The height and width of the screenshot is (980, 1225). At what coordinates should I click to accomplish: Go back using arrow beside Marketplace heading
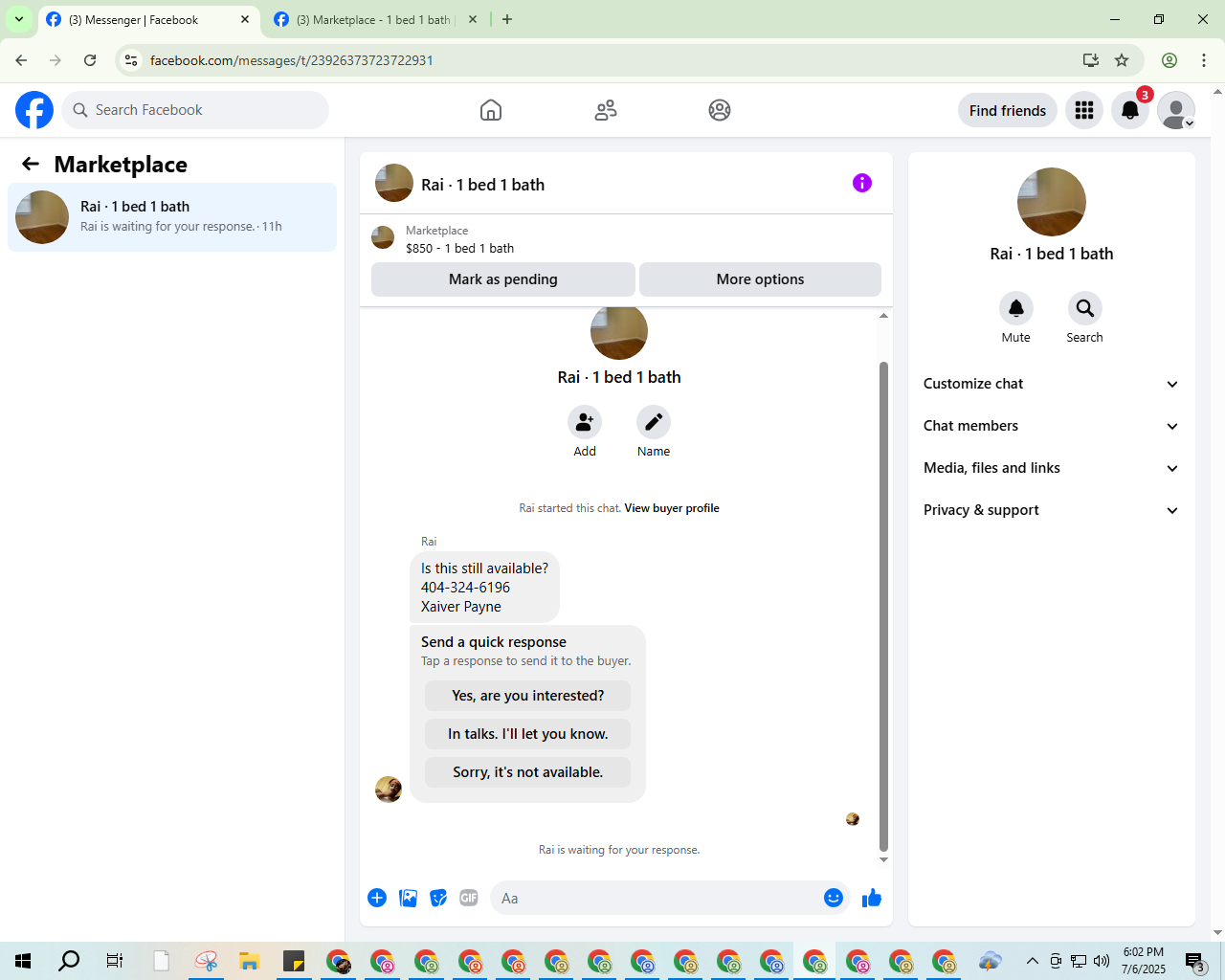[x=31, y=165]
